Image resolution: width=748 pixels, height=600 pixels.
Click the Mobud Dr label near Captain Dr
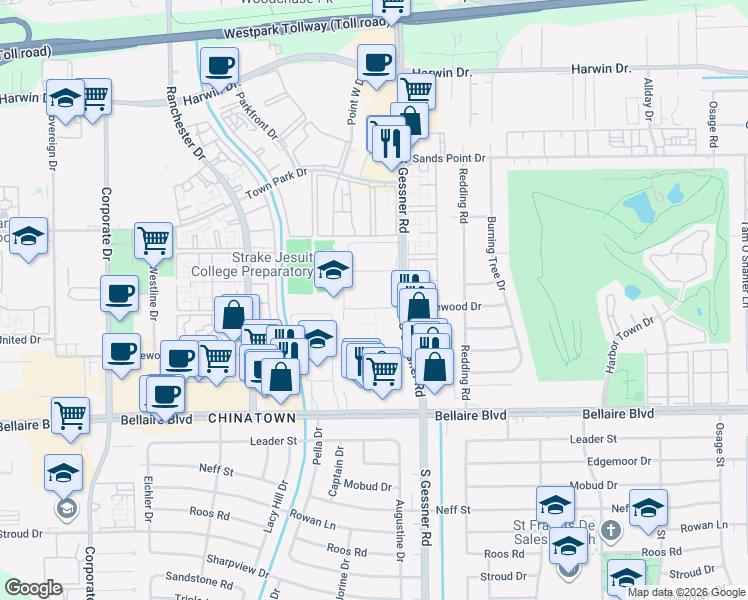point(367,486)
